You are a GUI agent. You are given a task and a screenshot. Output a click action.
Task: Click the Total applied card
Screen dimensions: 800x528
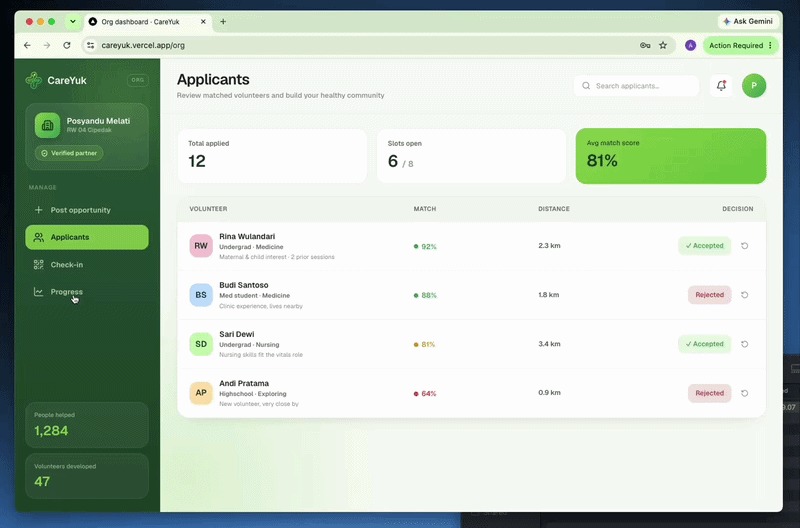click(272, 156)
